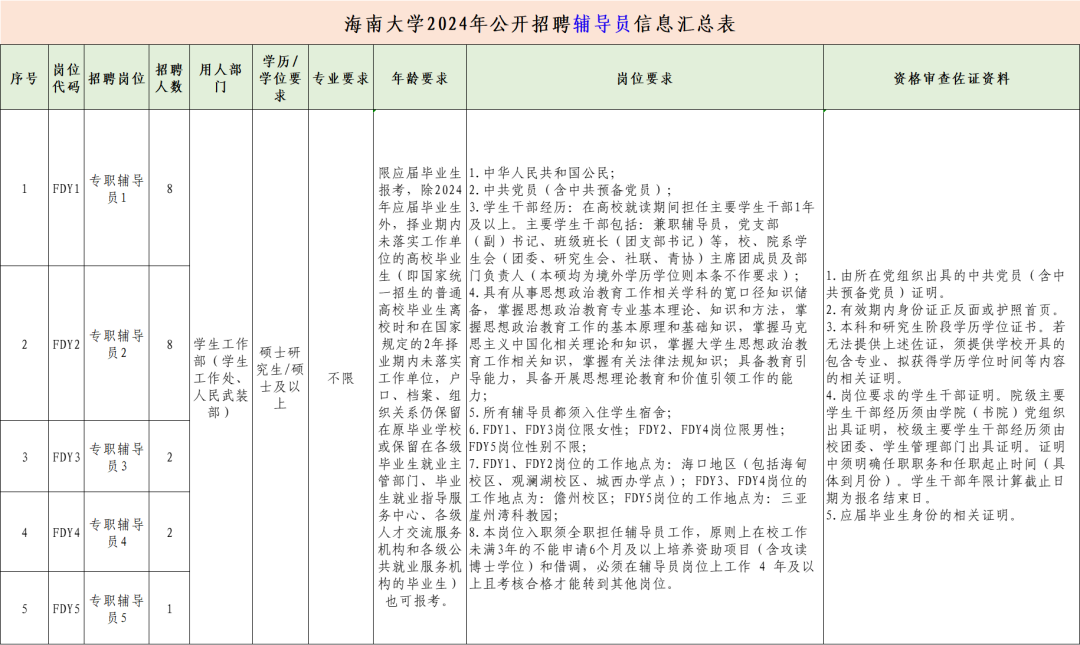Screen dimensions: 1080x645
Task: Click requirement line 1. 中华人民共和国公民
Action: click(543, 173)
